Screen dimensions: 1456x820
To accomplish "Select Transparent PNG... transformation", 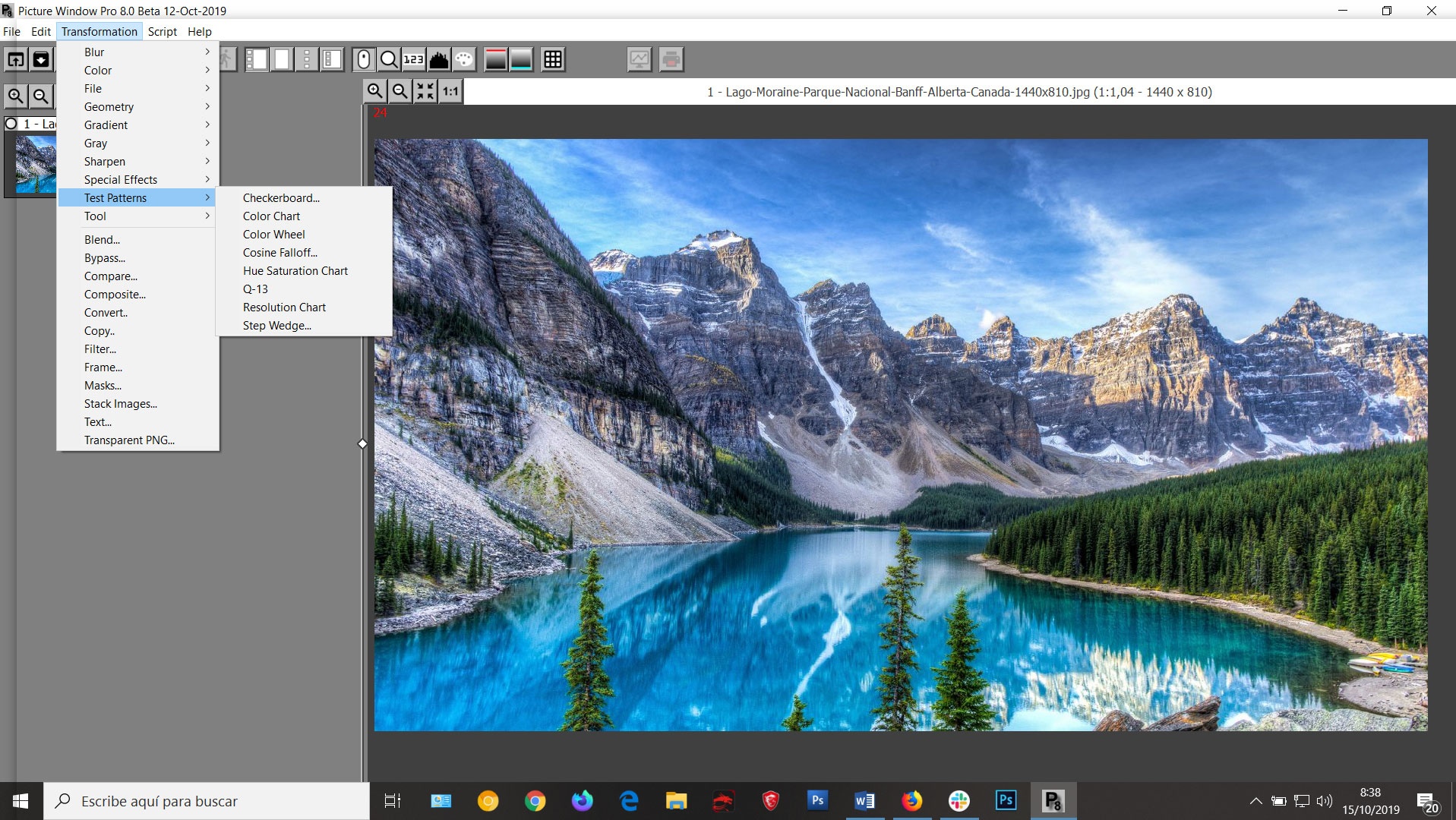I will 138,440.
